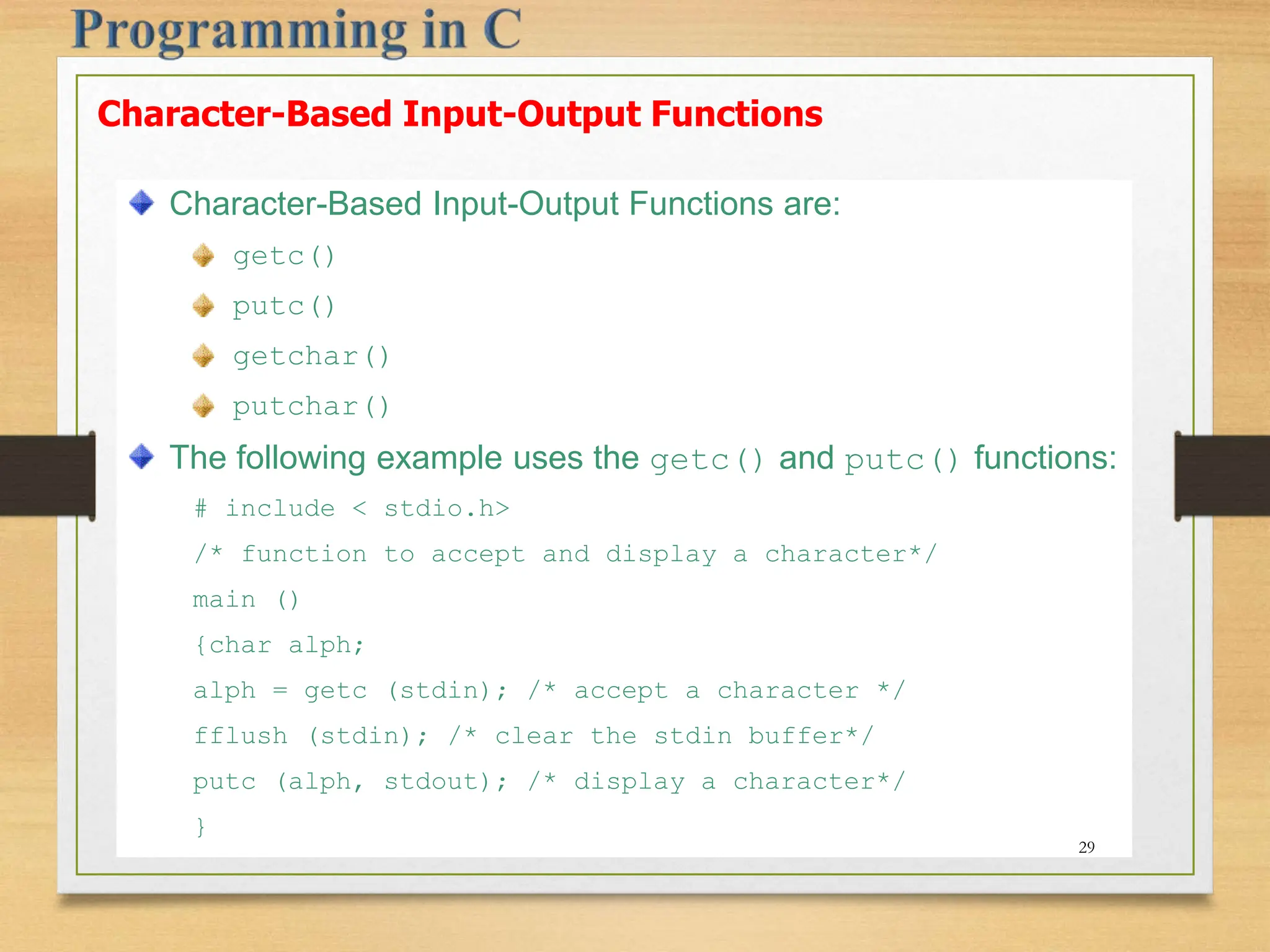Screen dimensions: 1270x952
Task: Click the red 'Character-Based Input-Output Functions' heading
Action: (x=460, y=114)
